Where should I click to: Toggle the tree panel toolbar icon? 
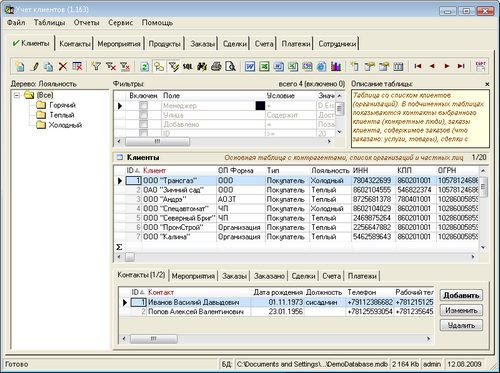(x=159, y=66)
